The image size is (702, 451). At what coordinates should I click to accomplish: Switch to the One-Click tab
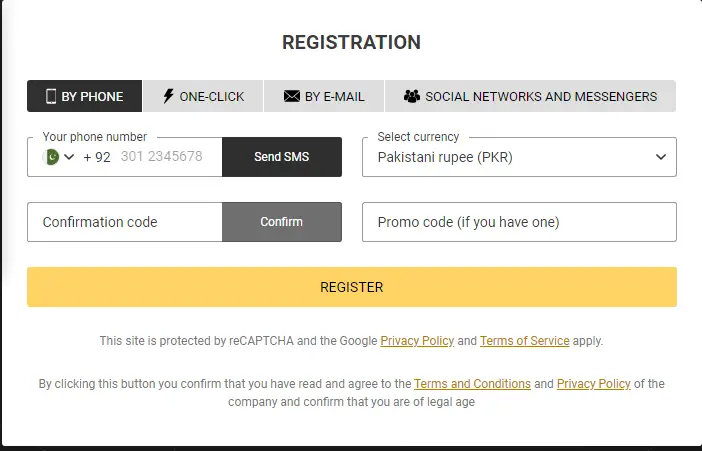(203, 97)
